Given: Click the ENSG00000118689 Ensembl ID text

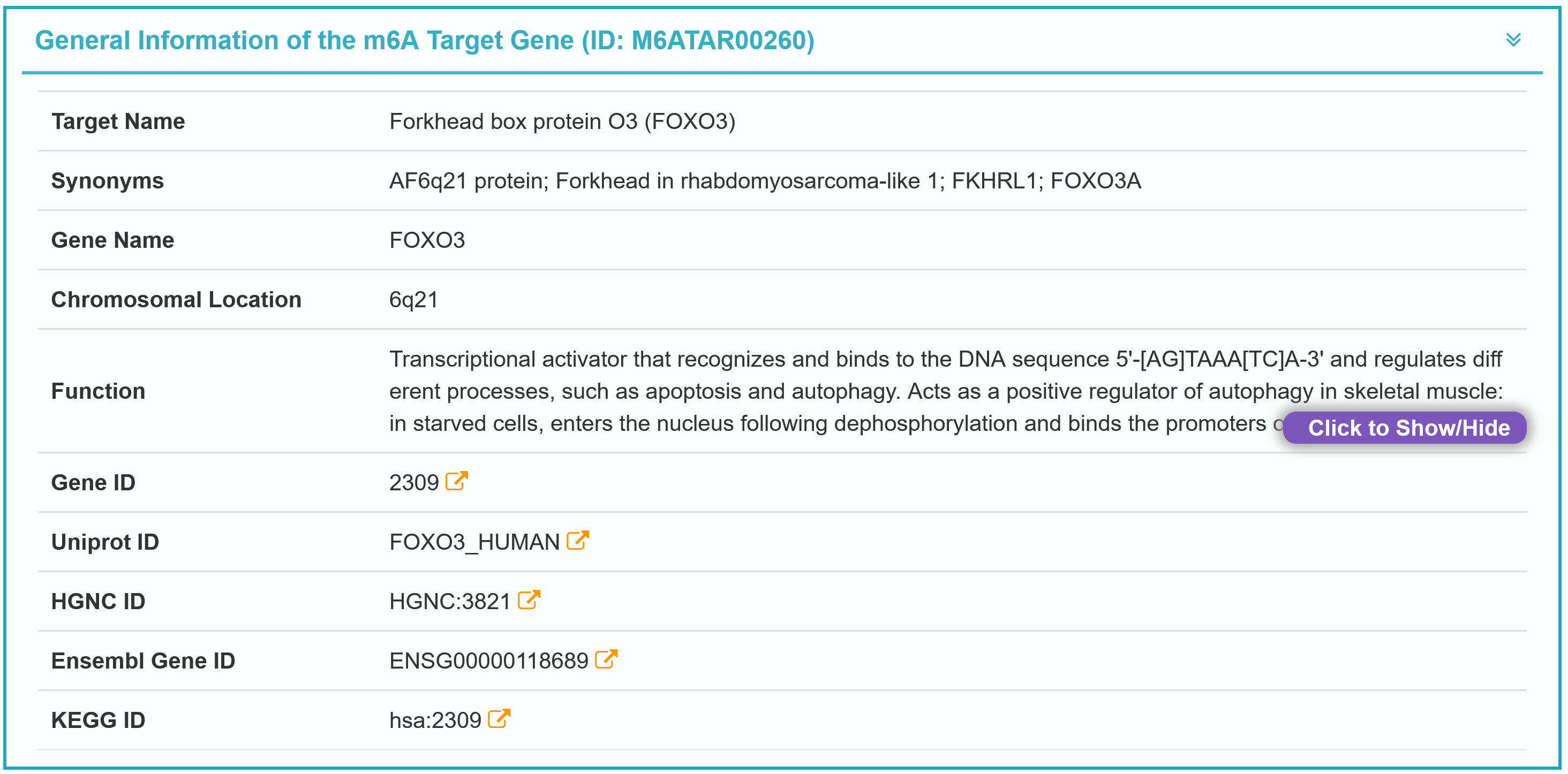Looking at the screenshot, I should click(488, 661).
